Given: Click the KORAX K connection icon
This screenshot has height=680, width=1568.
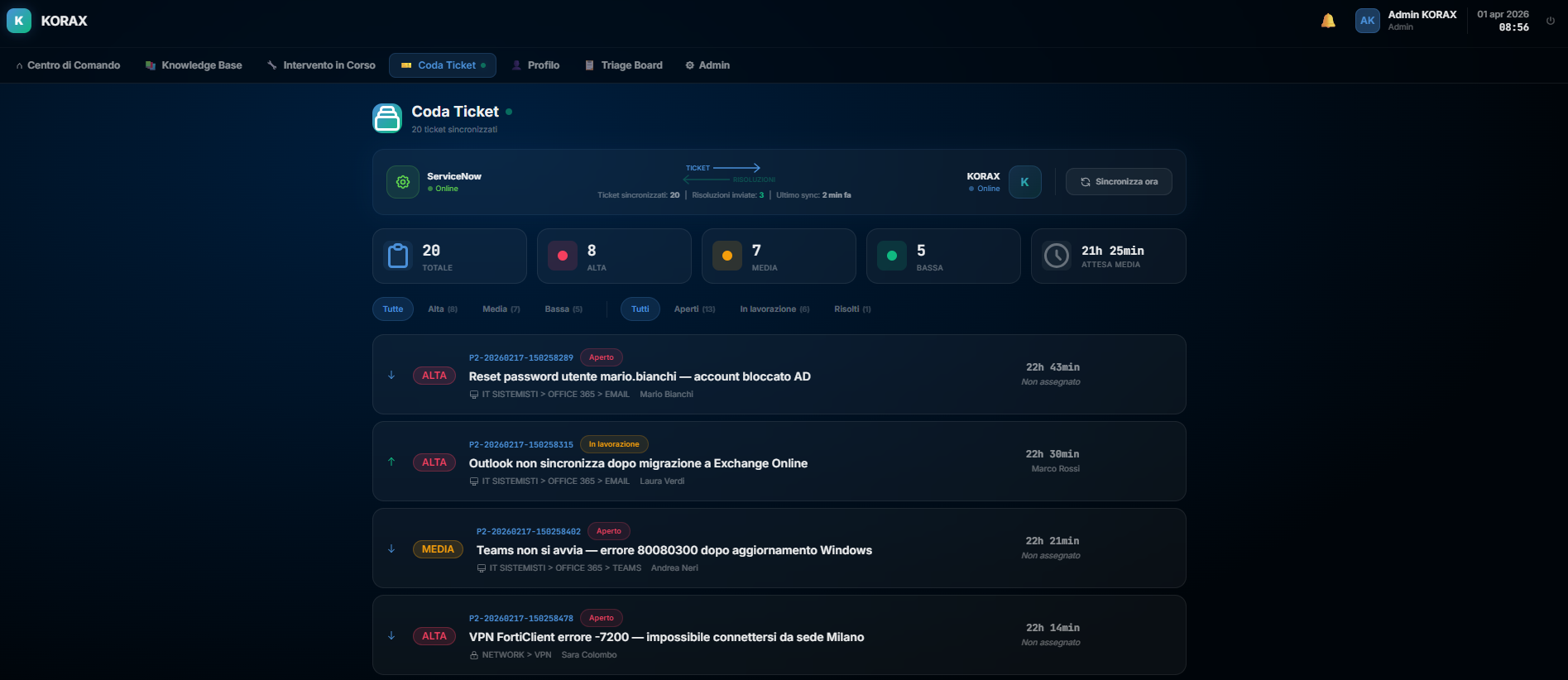Looking at the screenshot, I should coord(1025,182).
